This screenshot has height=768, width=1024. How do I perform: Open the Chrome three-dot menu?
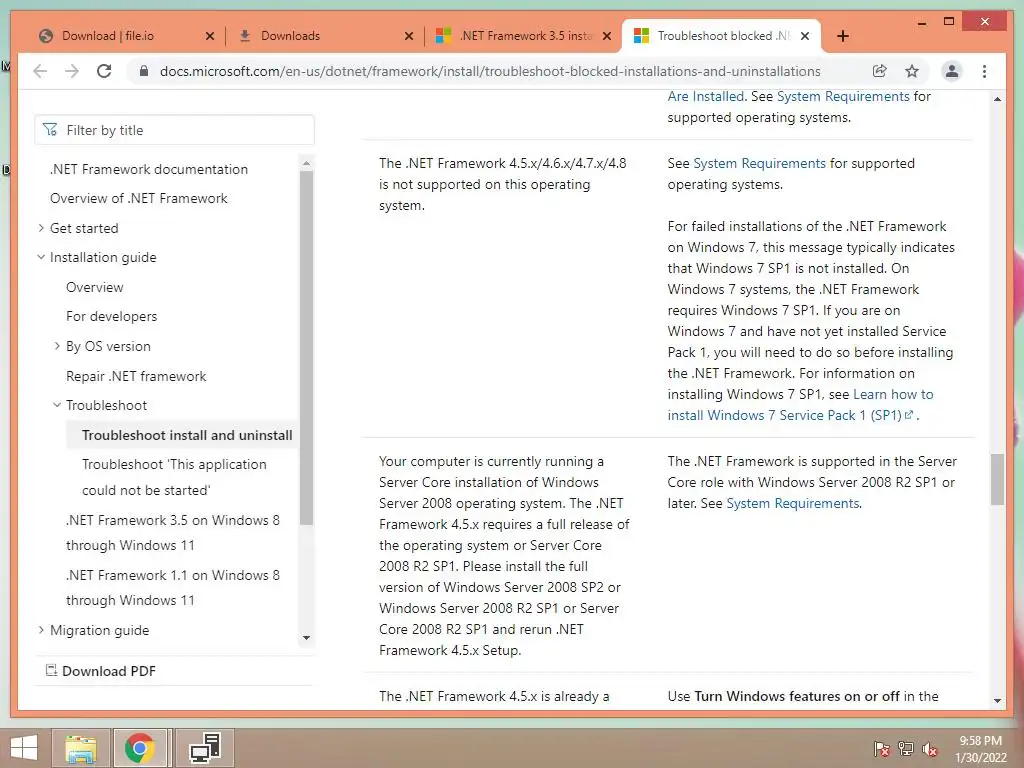click(984, 71)
